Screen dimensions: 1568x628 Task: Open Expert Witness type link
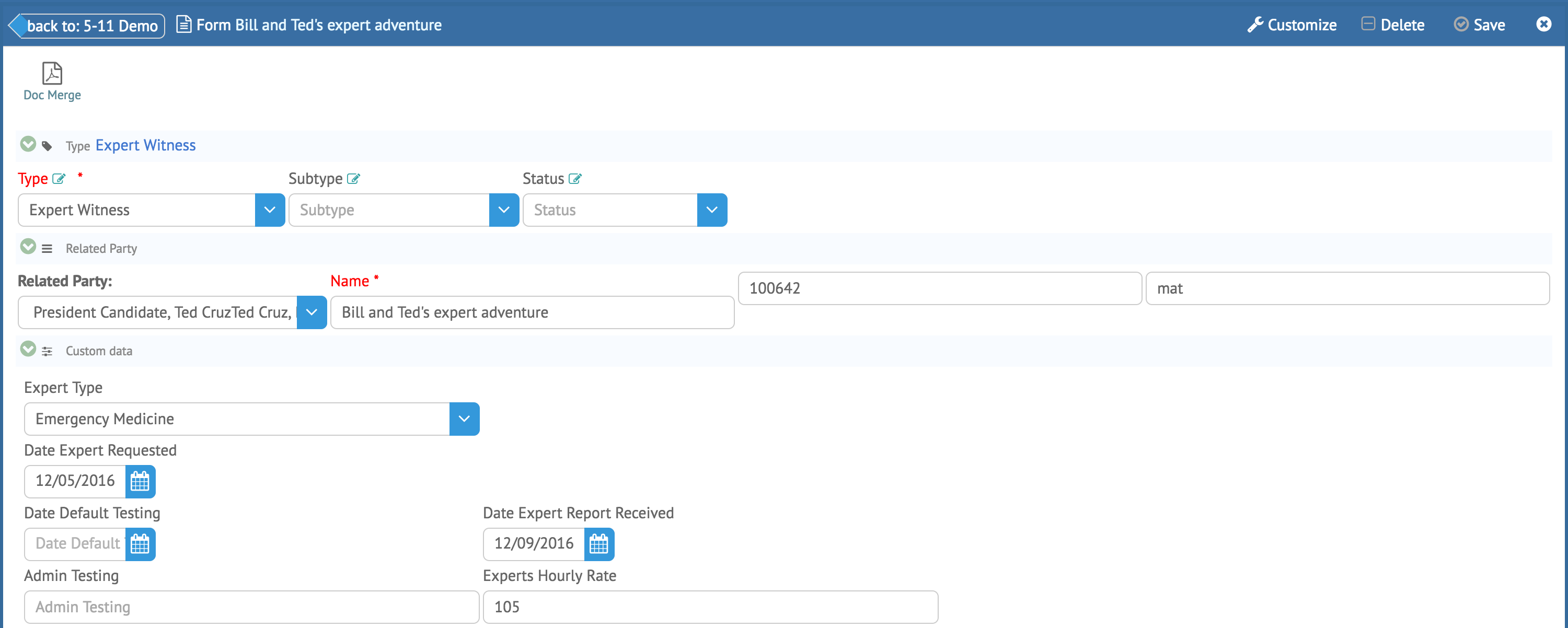pyautogui.click(x=145, y=145)
